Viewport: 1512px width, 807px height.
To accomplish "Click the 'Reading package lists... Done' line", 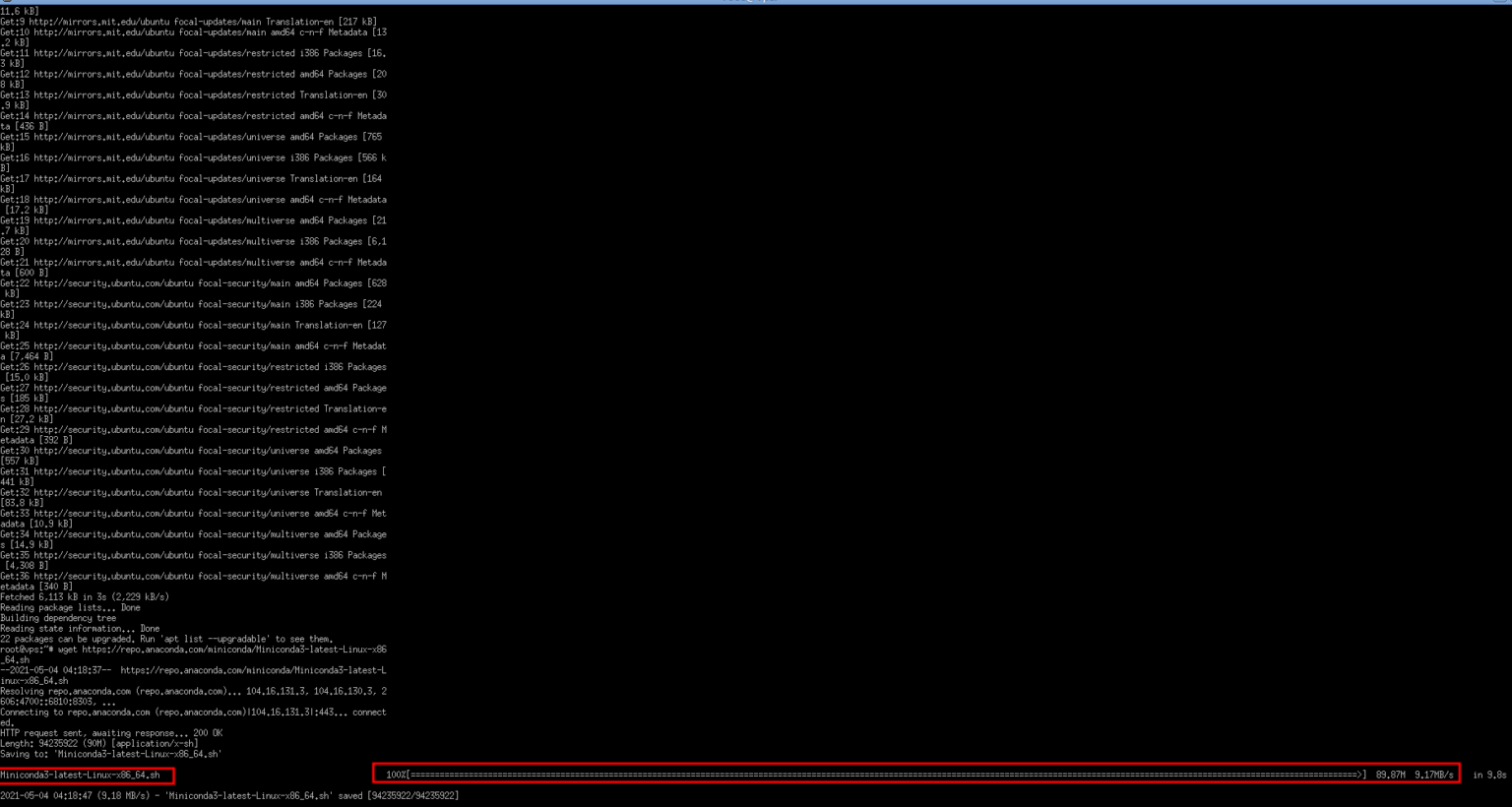I will (x=70, y=608).
